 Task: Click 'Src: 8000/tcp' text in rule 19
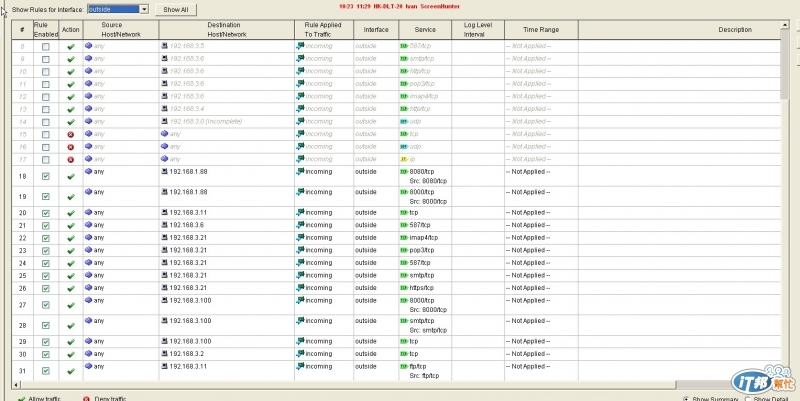coord(428,202)
